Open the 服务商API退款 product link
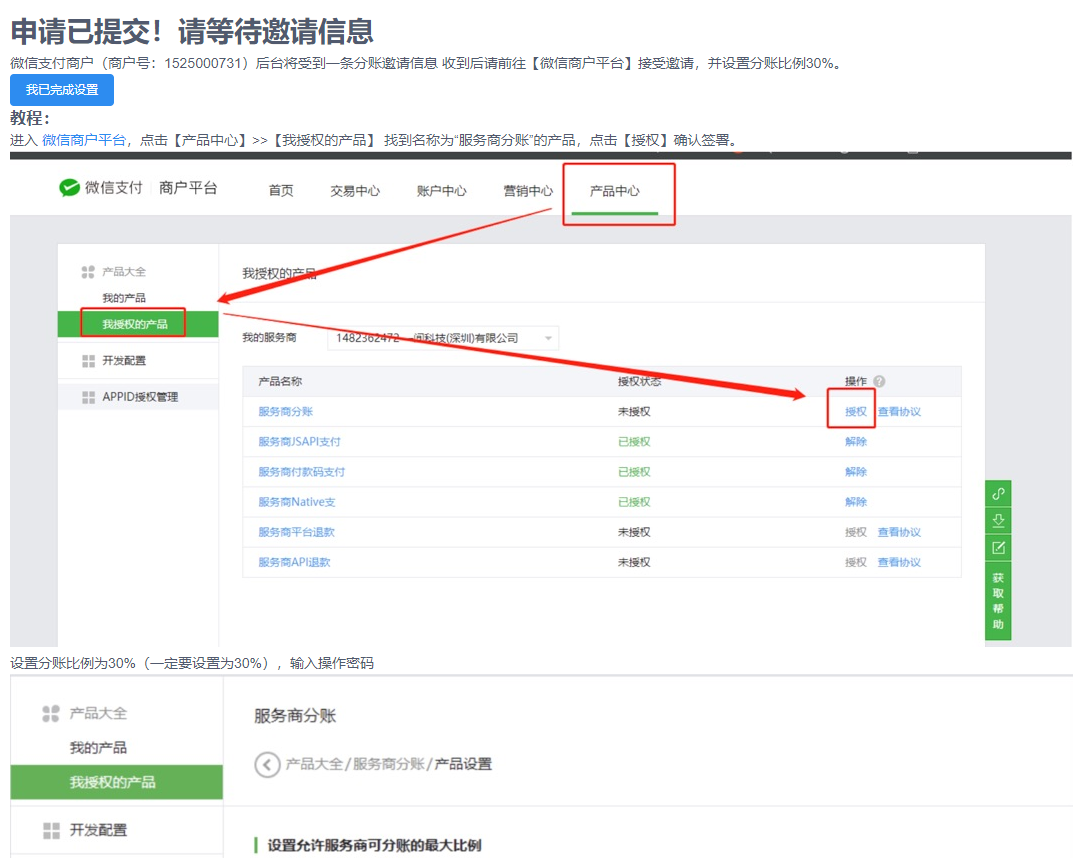This screenshot has width=1082, height=858. click(295, 563)
